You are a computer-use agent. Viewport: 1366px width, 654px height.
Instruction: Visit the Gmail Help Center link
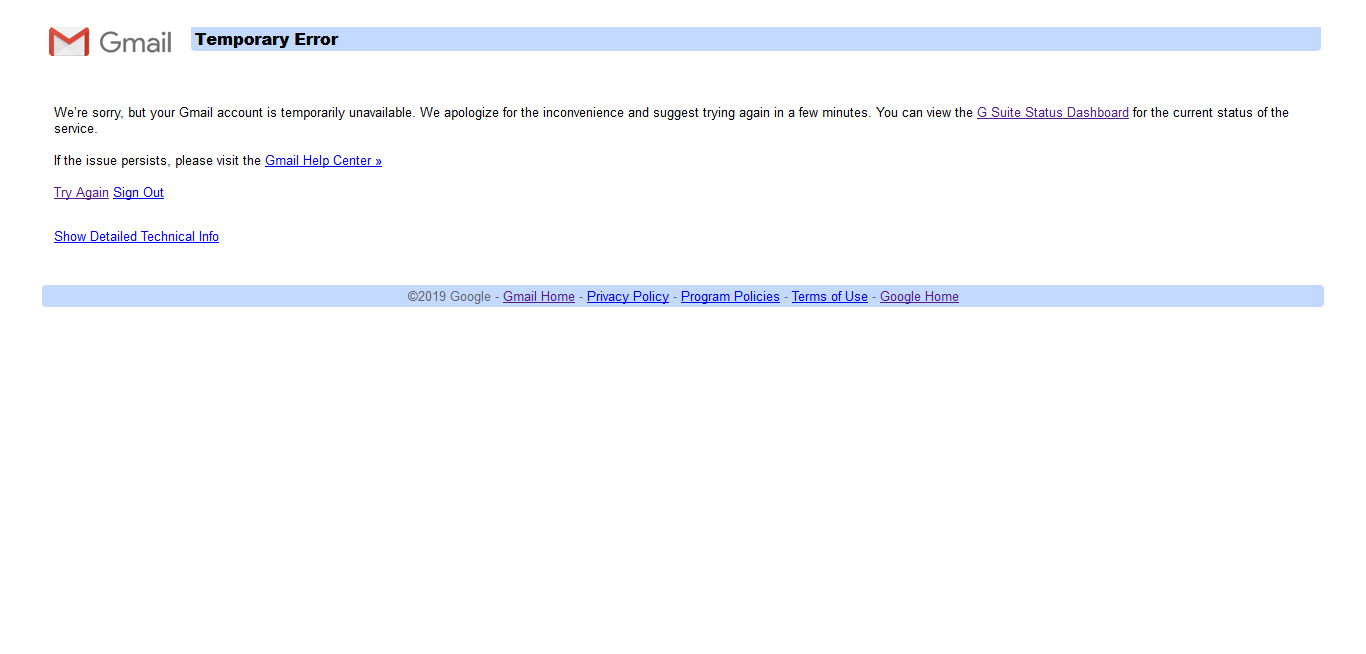pyautogui.click(x=323, y=161)
